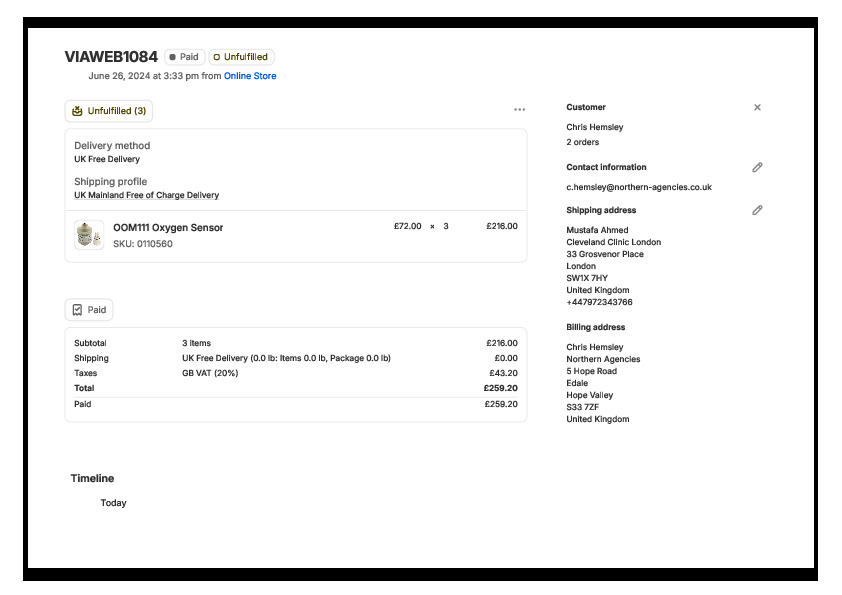View the customer's 2 orders
The width and height of the screenshot is (842, 595).
point(582,142)
